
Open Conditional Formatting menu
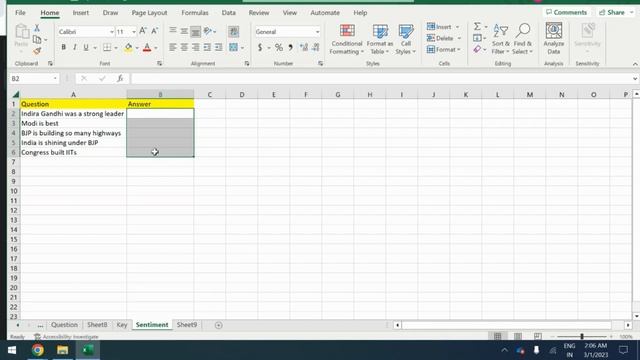347,39
